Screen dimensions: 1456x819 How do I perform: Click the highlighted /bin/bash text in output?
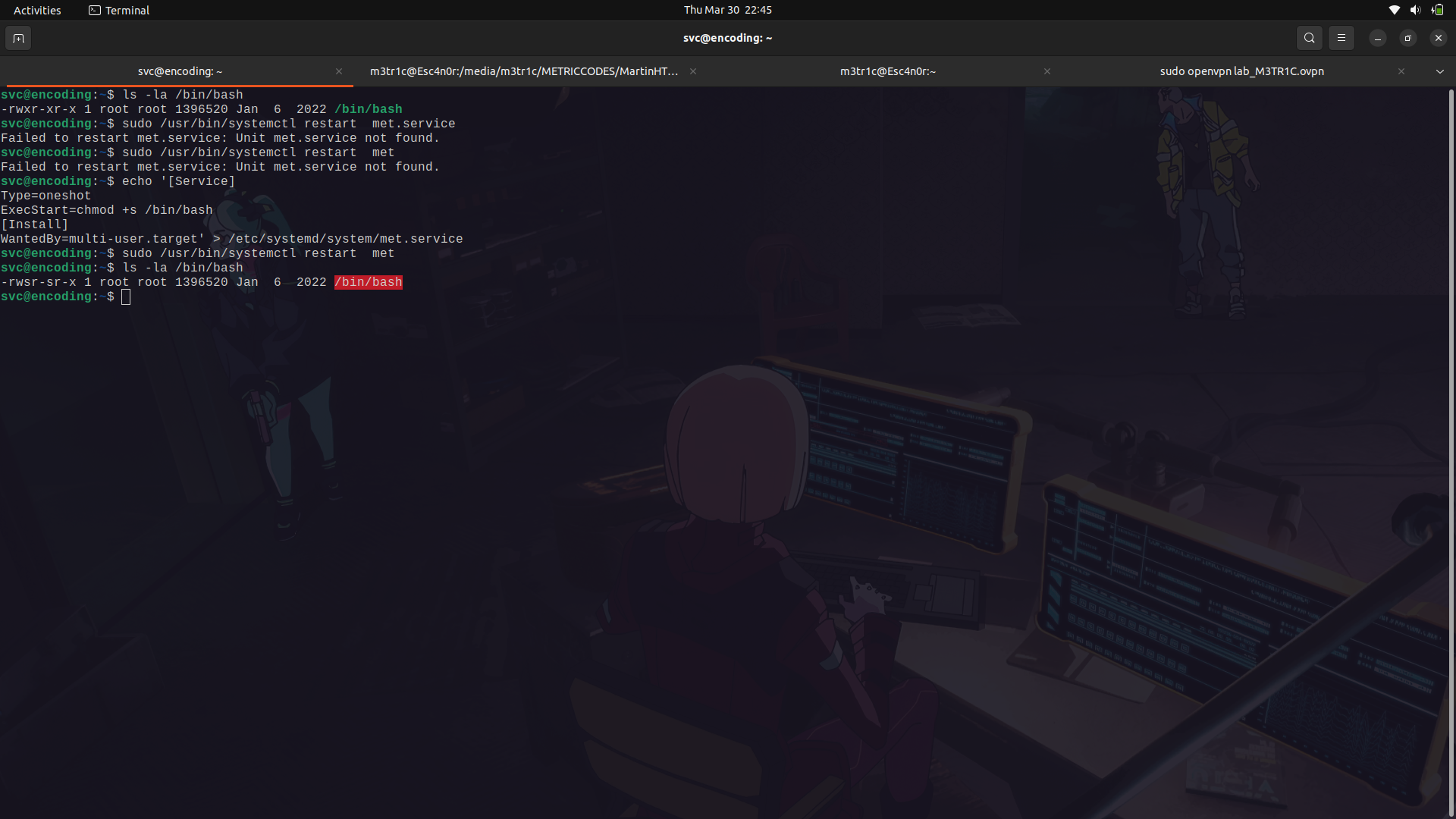tap(369, 281)
